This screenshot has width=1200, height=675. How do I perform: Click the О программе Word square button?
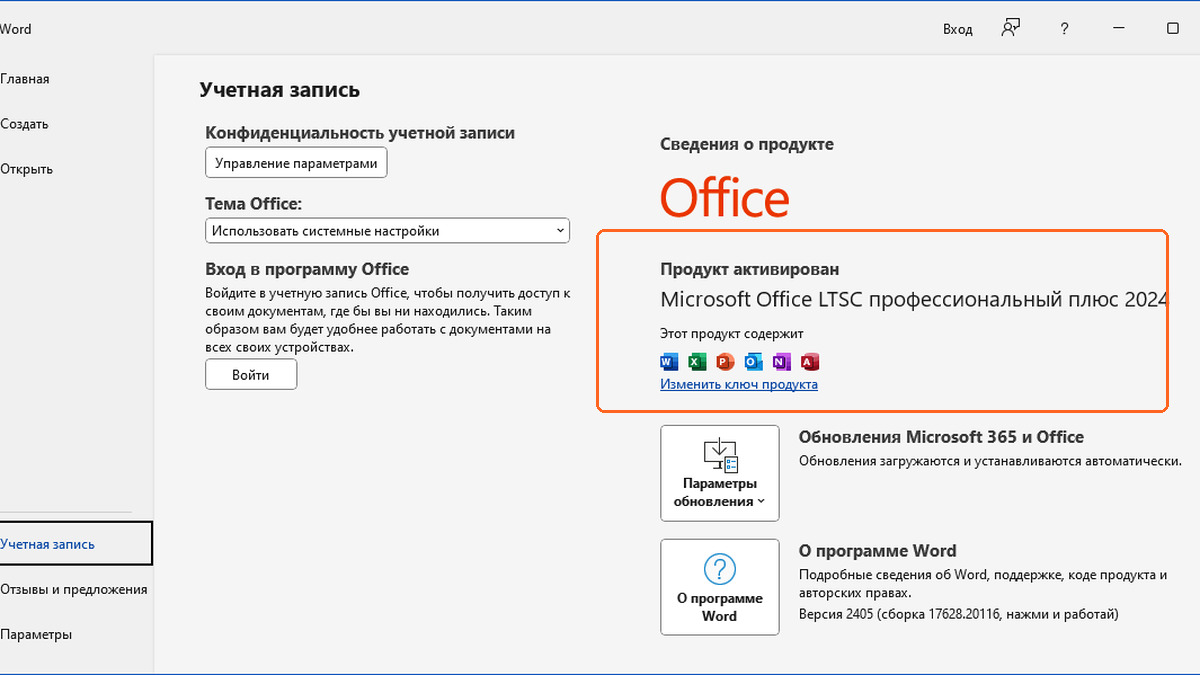click(x=720, y=587)
